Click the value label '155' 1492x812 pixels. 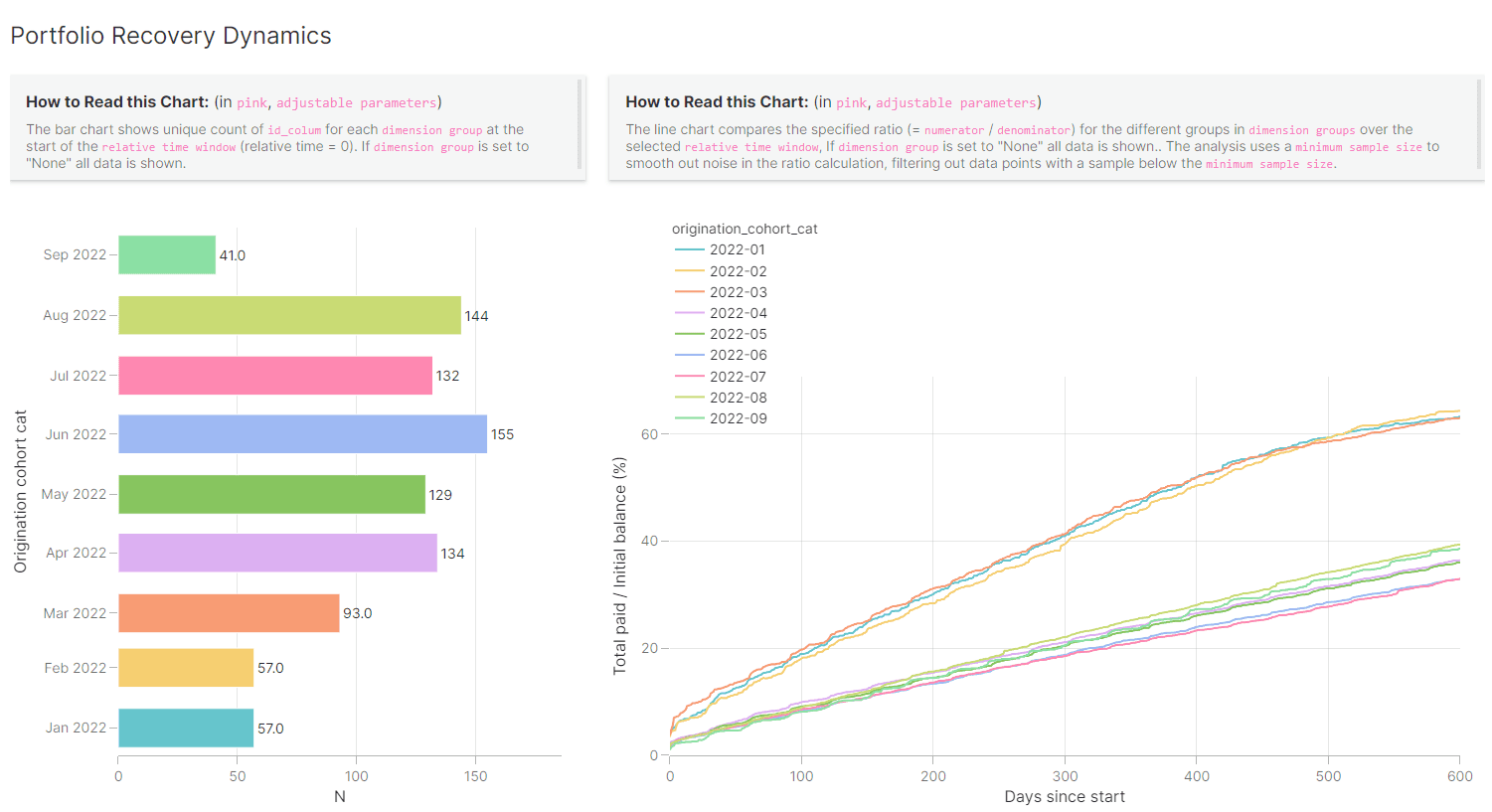[503, 434]
